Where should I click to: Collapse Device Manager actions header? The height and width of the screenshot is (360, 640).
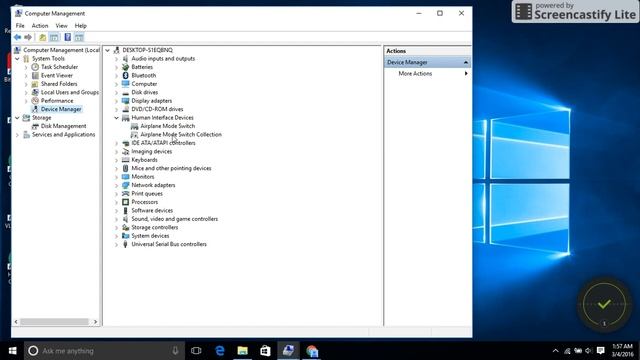[466, 62]
